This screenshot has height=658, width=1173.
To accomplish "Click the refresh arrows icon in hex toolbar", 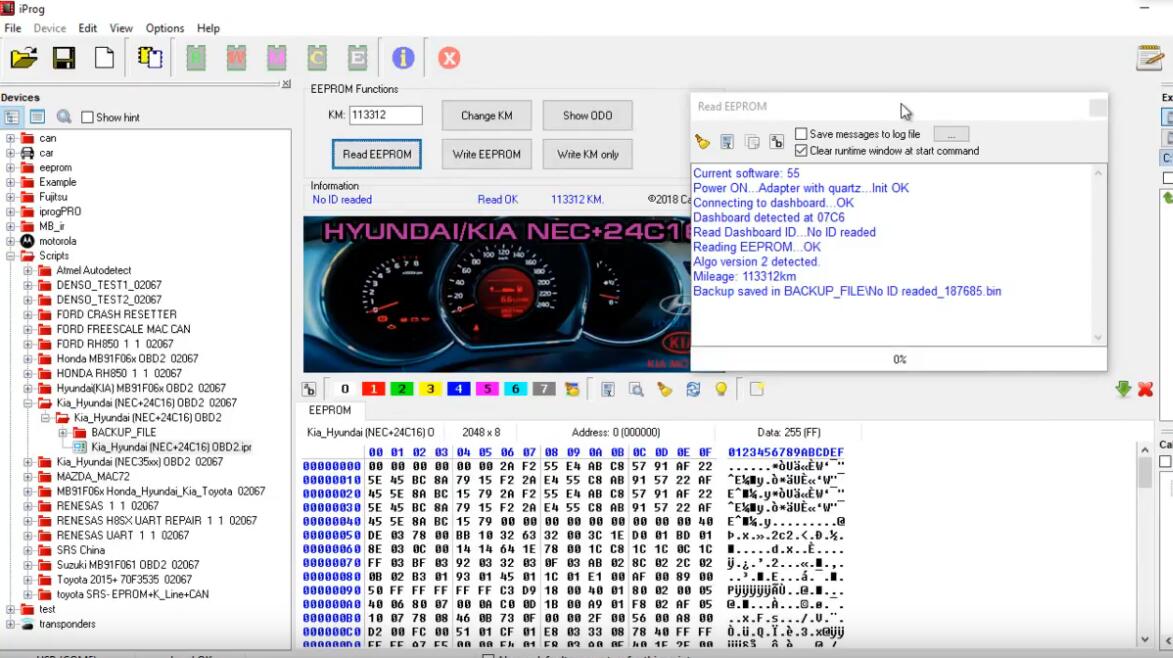I will pos(693,389).
